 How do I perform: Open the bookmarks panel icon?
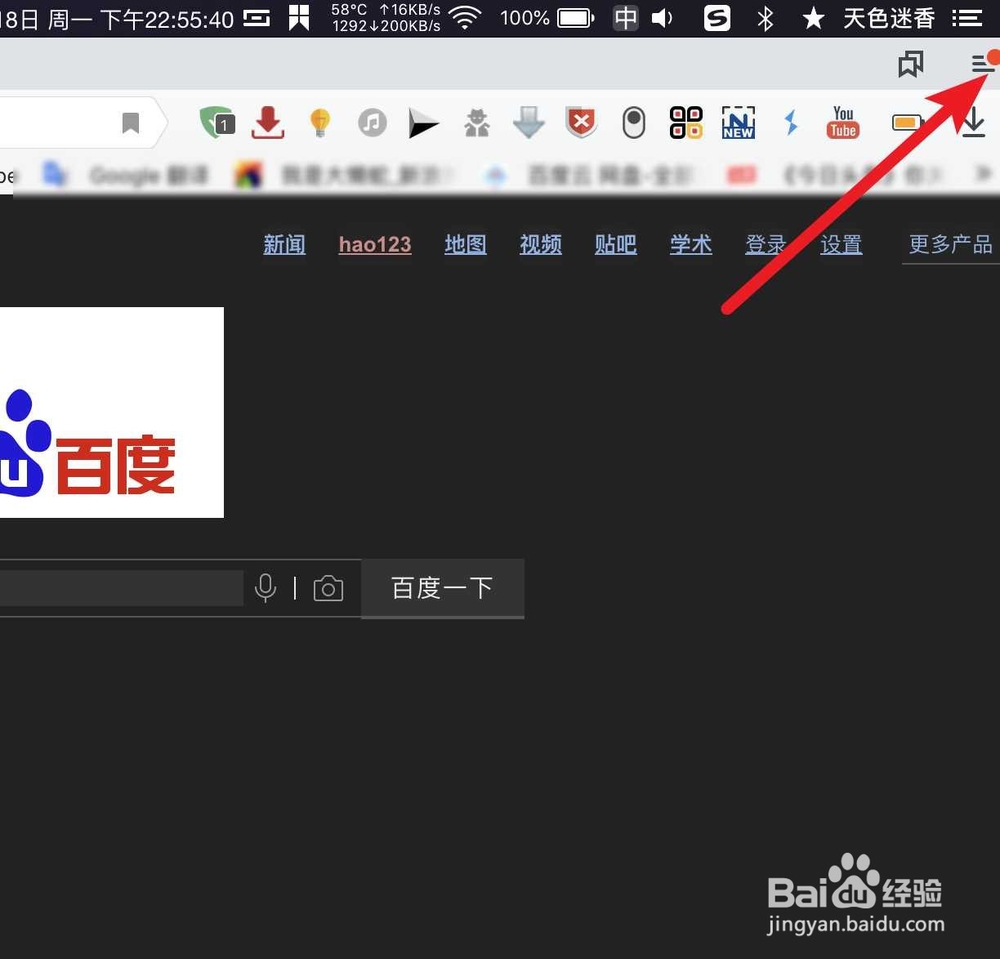[910, 64]
